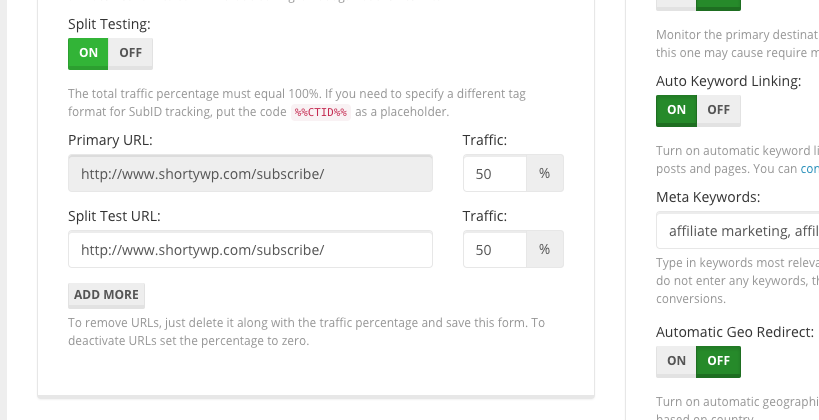This screenshot has width=819, height=420.
Task: Turn Automatic Geo Redirect on
Action: 676,361
